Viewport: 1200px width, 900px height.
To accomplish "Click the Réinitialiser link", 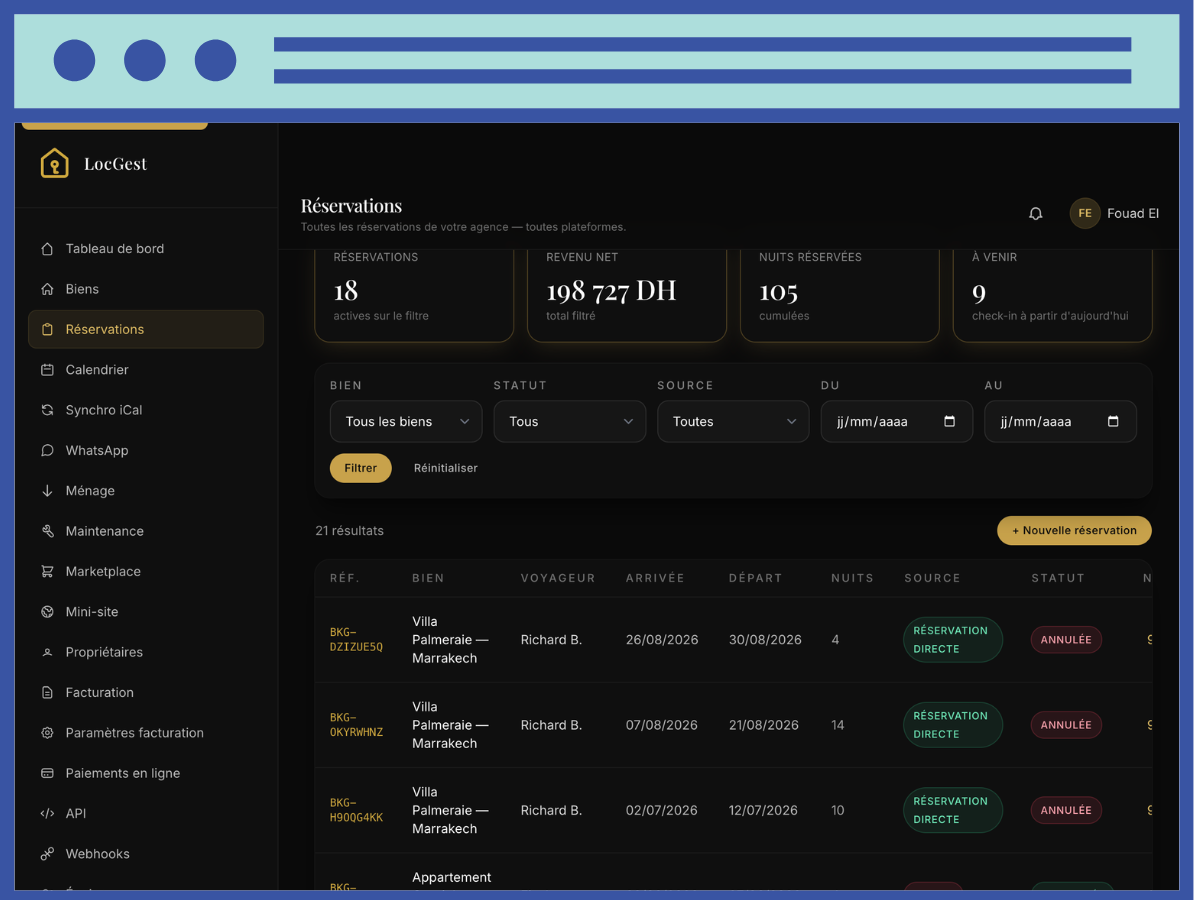I will (446, 468).
